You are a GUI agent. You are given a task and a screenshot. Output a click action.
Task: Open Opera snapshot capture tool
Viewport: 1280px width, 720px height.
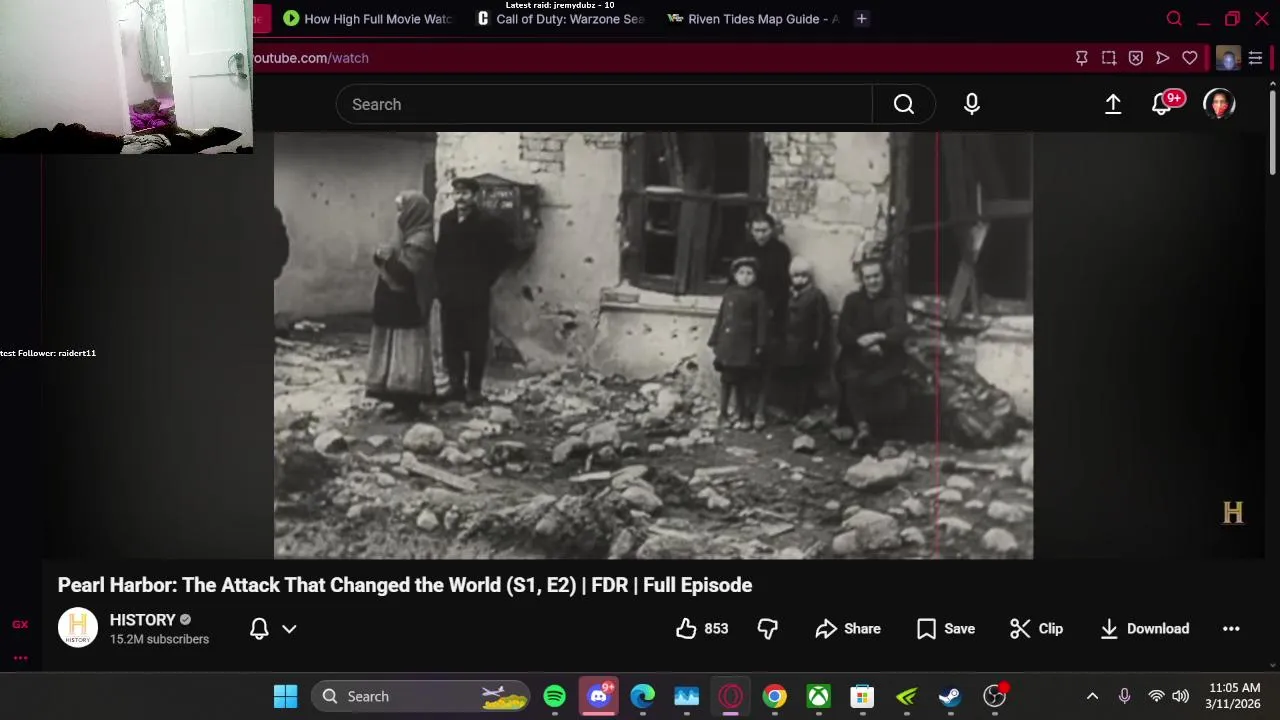coord(1109,58)
